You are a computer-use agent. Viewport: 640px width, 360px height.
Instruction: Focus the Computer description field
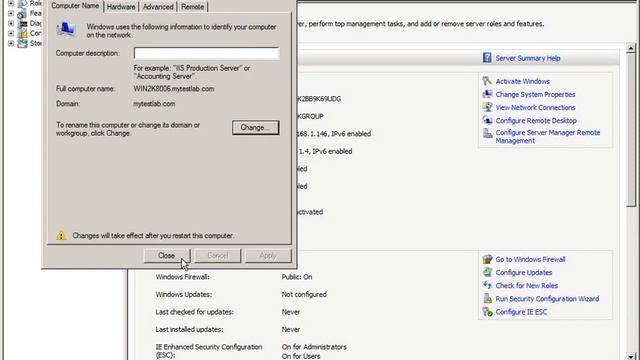[207, 53]
